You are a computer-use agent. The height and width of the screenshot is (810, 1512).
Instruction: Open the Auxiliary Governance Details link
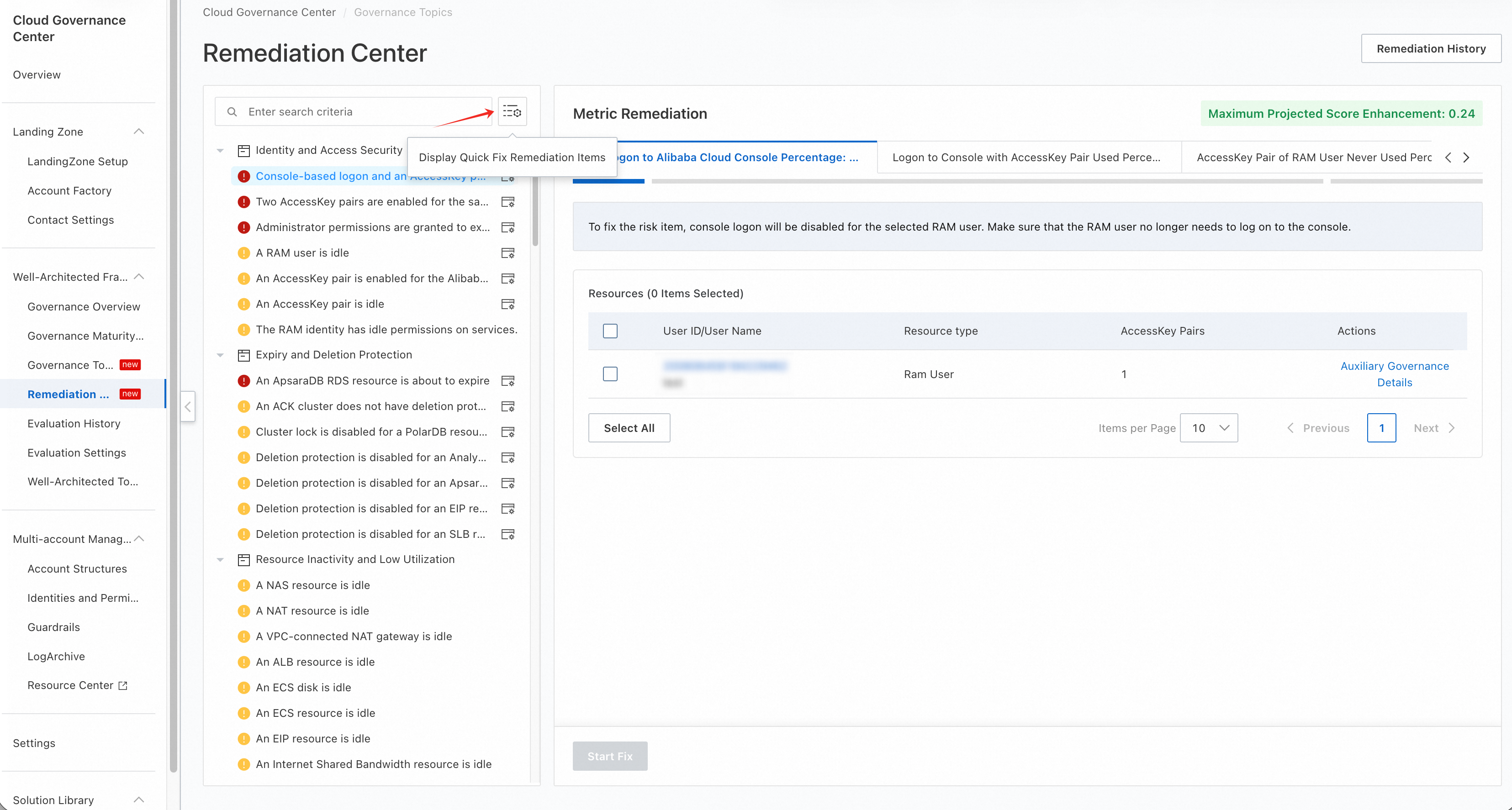point(1394,373)
